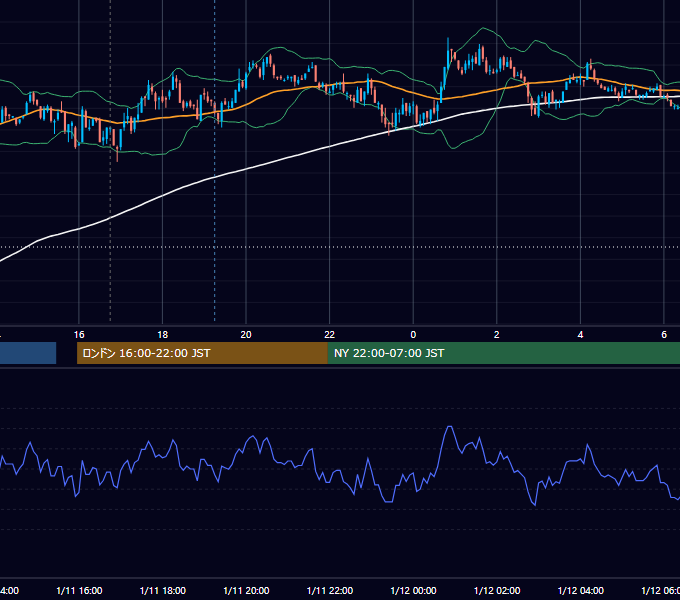The height and width of the screenshot is (600, 680).
Task: Click the 22 hour axis label
Action: (330, 335)
